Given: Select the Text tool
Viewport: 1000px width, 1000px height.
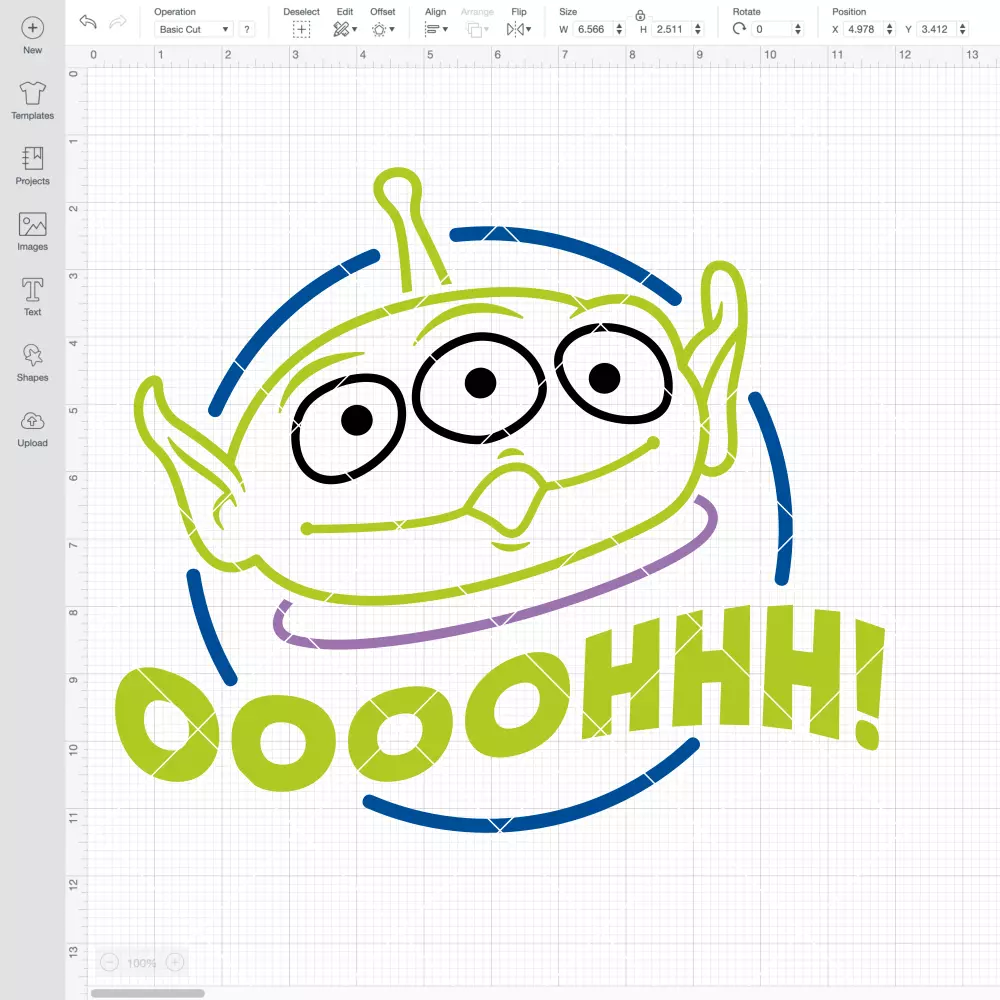Looking at the screenshot, I should coord(33,290).
